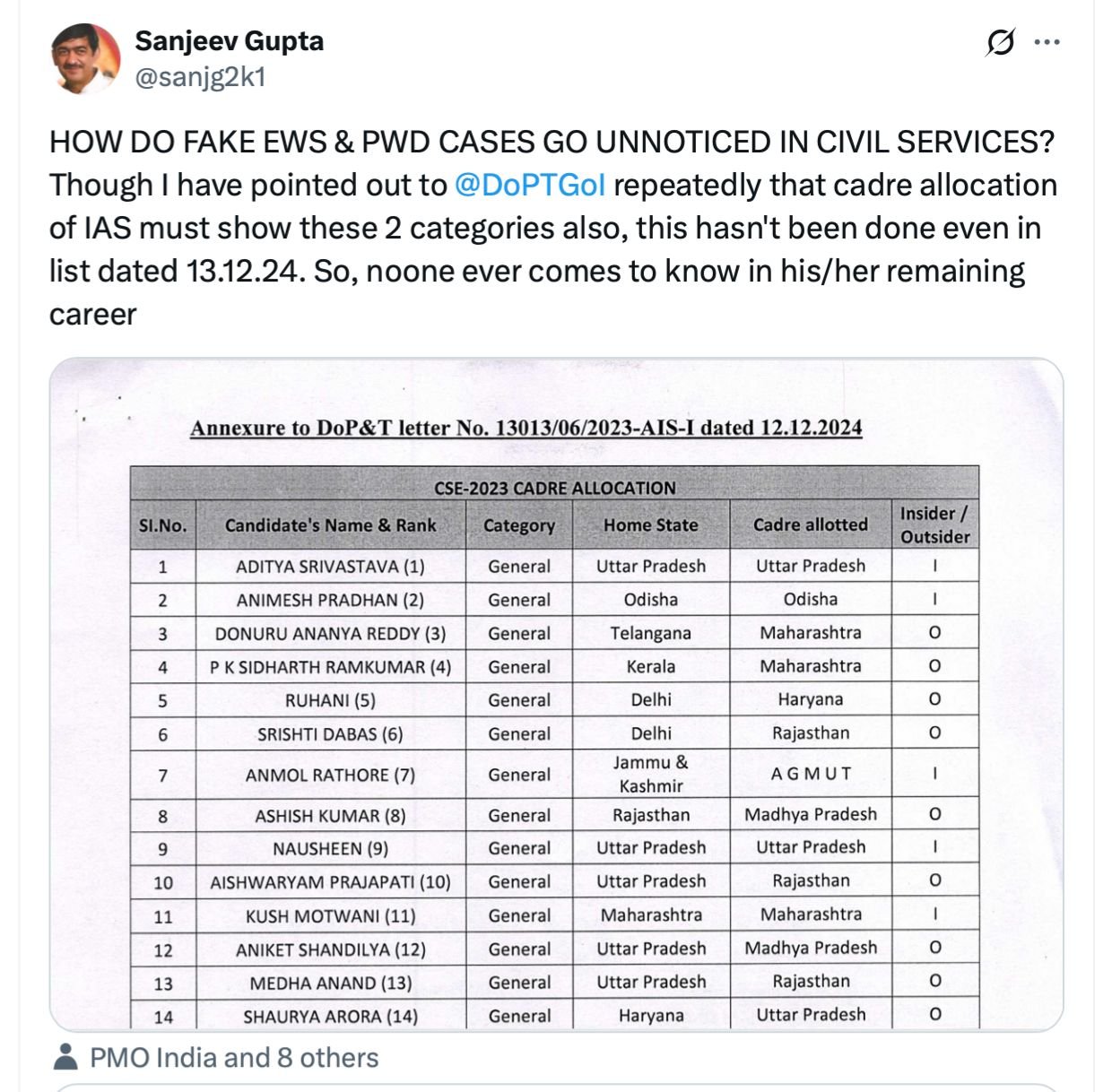Screen dimensions: 1112x1092
Task: Click the CSE-2023 CADRE ALLOCATION title row
Action: (x=554, y=488)
